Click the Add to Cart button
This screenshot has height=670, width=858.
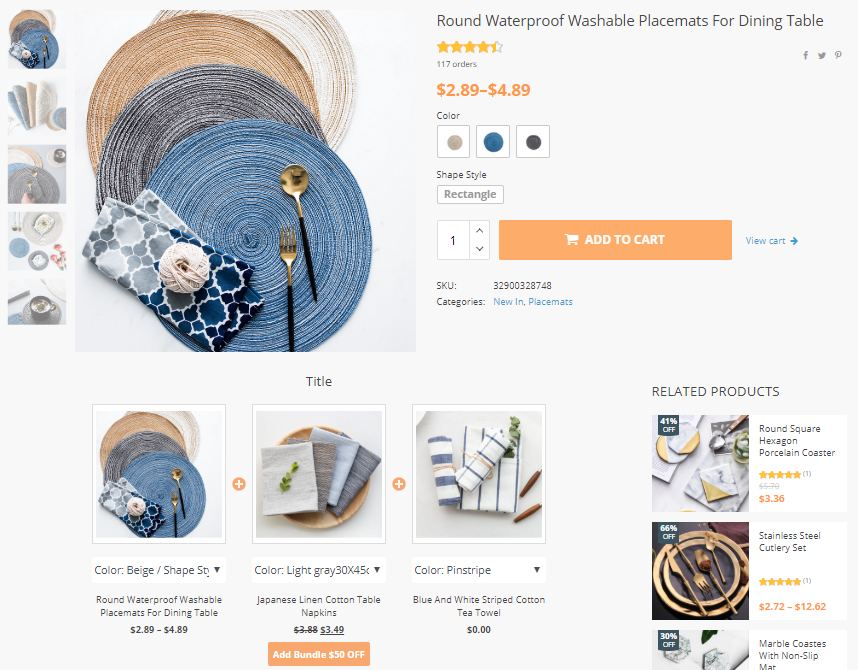click(x=615, y=240)
